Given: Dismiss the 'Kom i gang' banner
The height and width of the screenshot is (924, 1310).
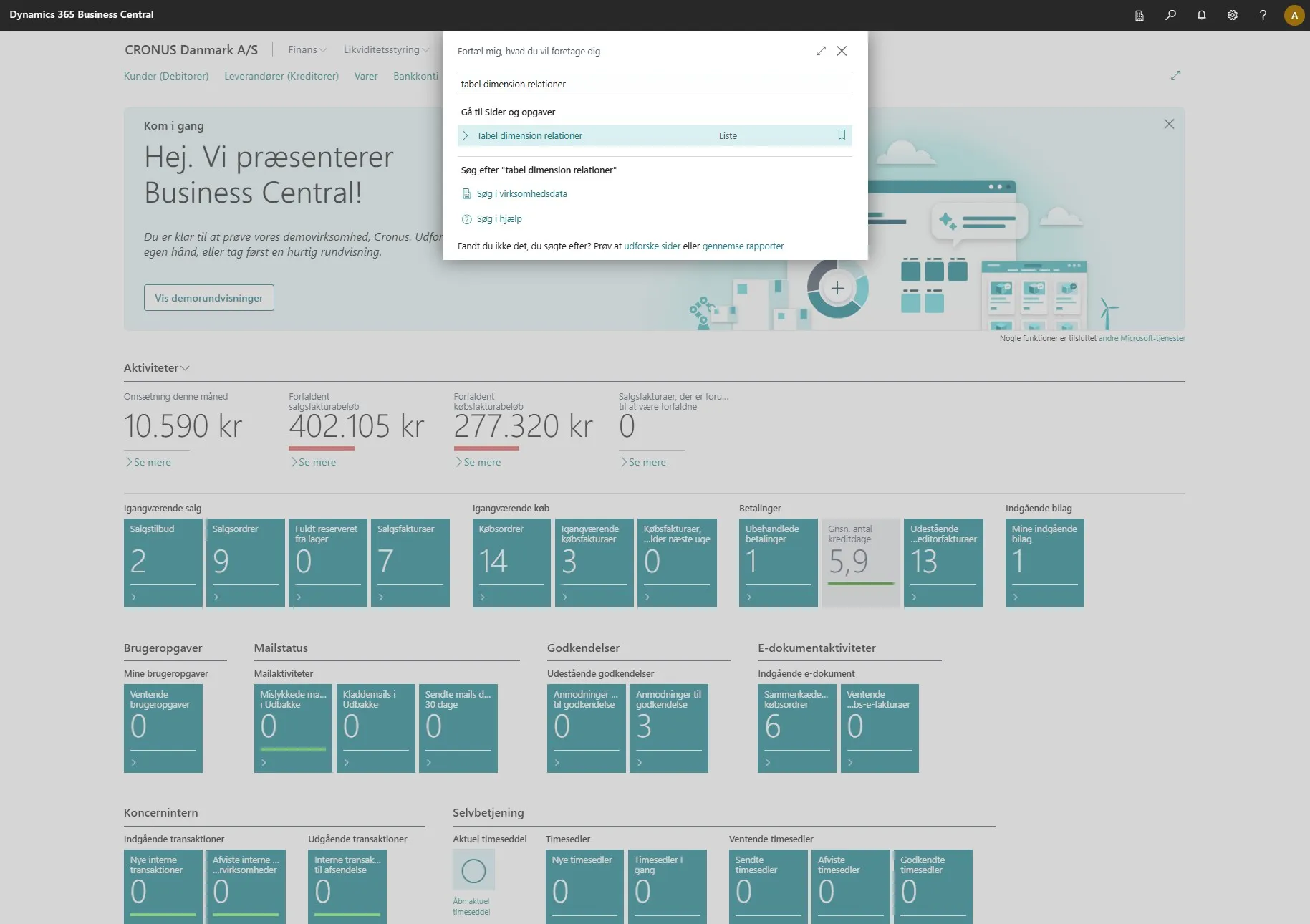Looking at the screenshot, I should pos(1169,124).
